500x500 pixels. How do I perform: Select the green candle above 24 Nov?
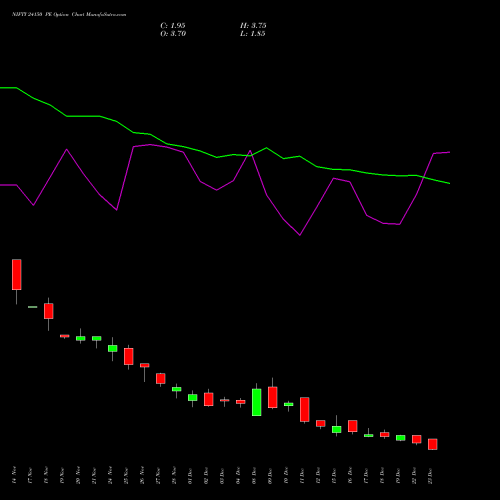click(x=113, y=348)
